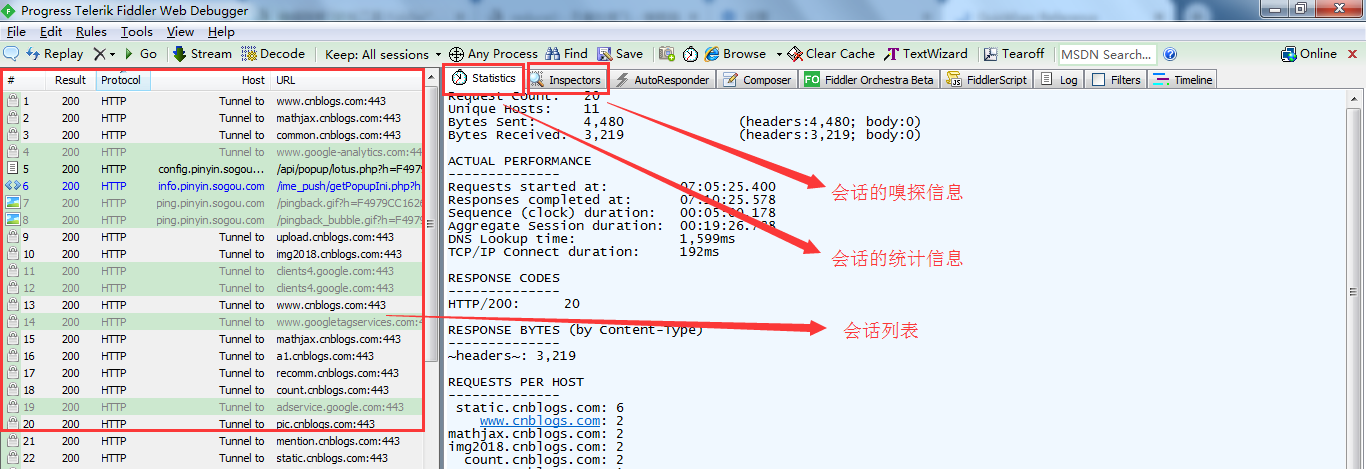The image size is (1366, 469).
Task: Switch to the Log tab
Action: click(1060, 80)
